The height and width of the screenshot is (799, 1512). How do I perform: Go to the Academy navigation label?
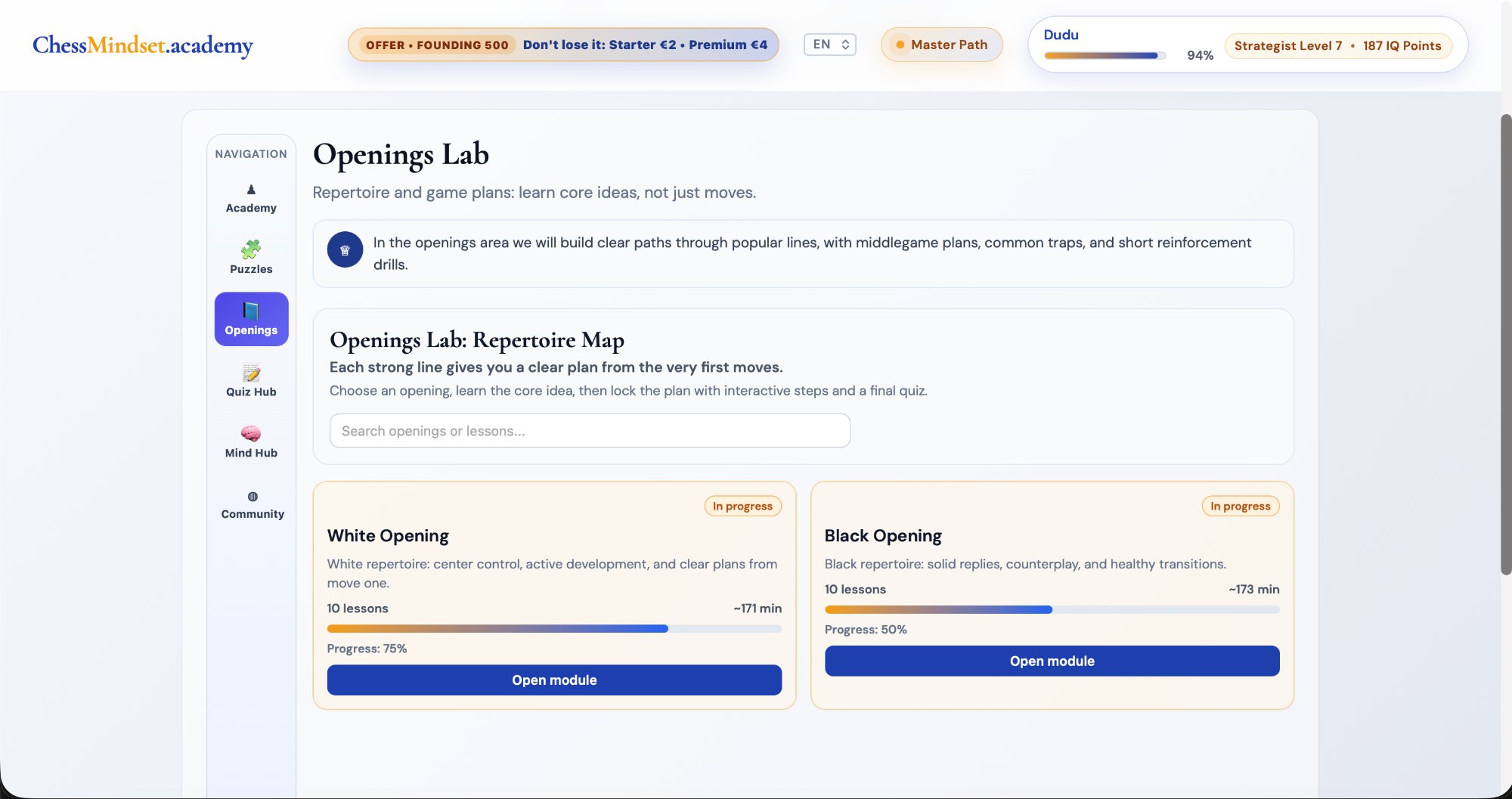pos(251,208)
